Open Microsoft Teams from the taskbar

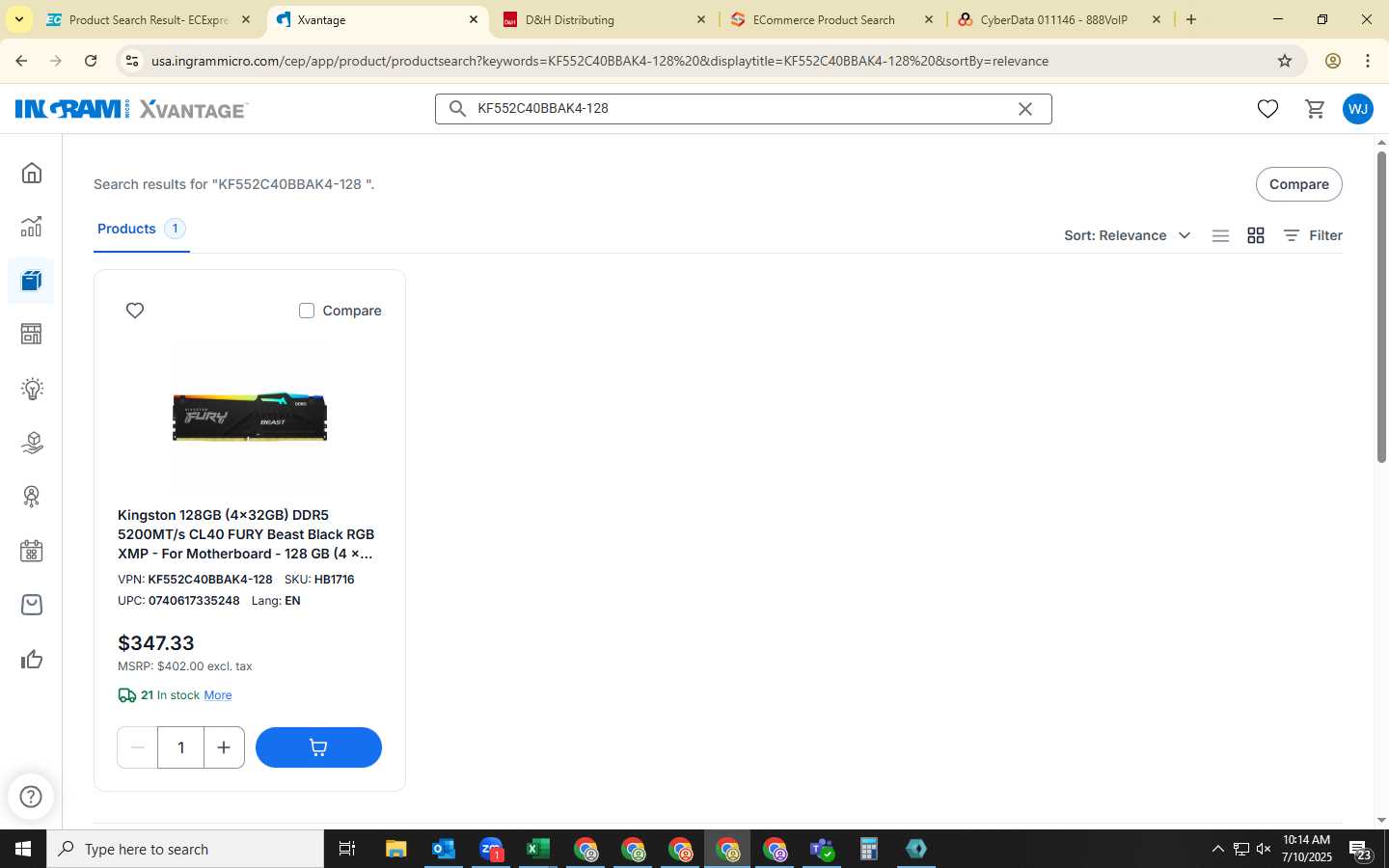click(x=822, y=849)
